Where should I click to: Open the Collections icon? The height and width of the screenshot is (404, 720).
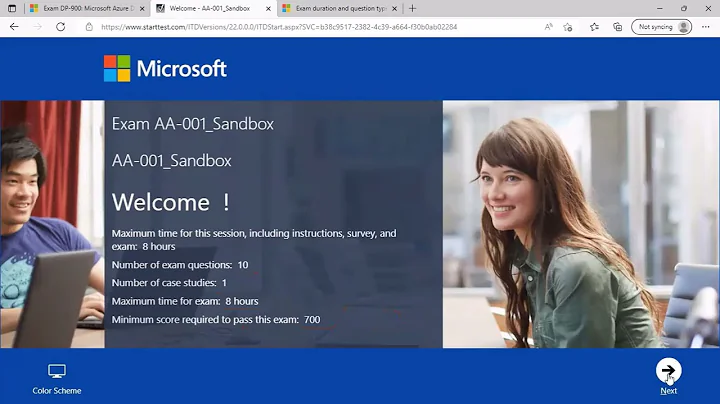(x=618, y=27)
